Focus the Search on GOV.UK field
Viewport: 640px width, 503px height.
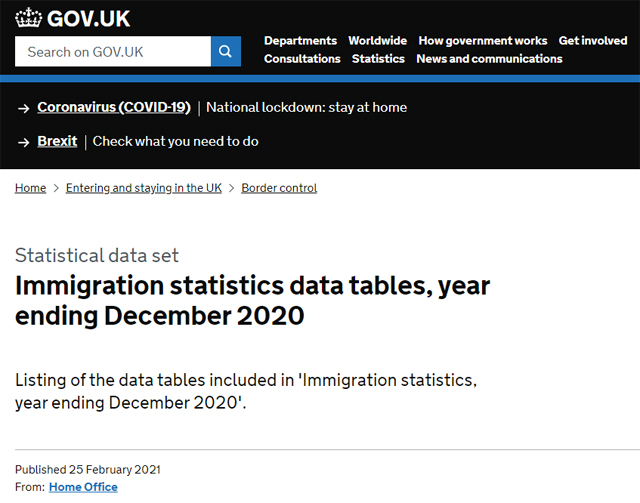tap(113, 51)
